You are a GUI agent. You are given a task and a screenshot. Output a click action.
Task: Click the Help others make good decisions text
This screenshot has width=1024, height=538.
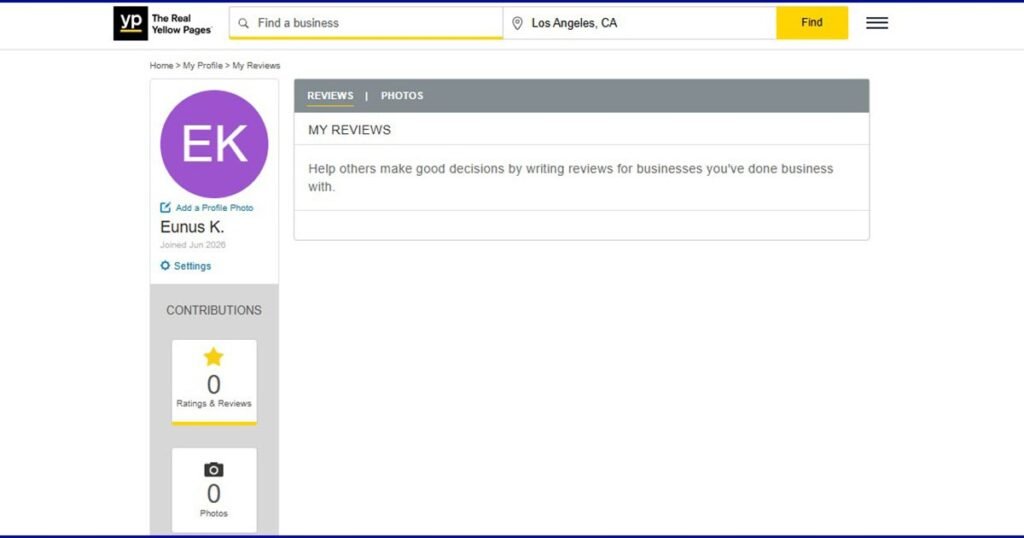(x=571, y=178)
